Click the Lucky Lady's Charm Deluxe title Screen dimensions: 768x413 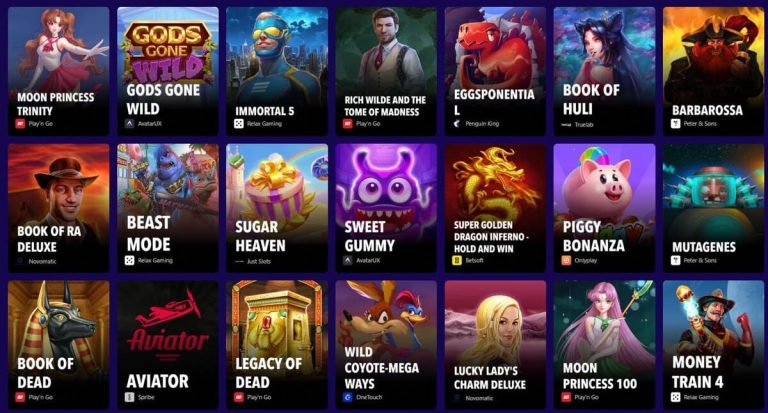coord(490,378)
